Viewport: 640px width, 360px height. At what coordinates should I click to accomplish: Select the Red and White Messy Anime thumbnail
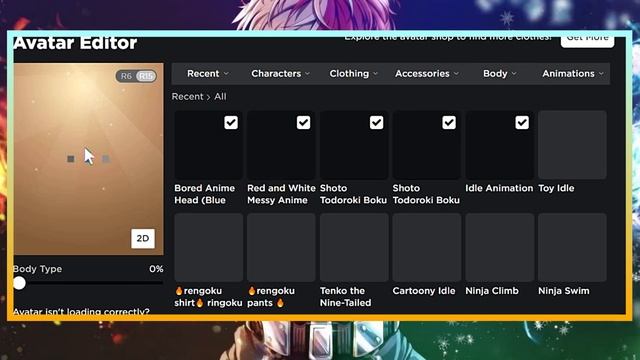point(281,145)
